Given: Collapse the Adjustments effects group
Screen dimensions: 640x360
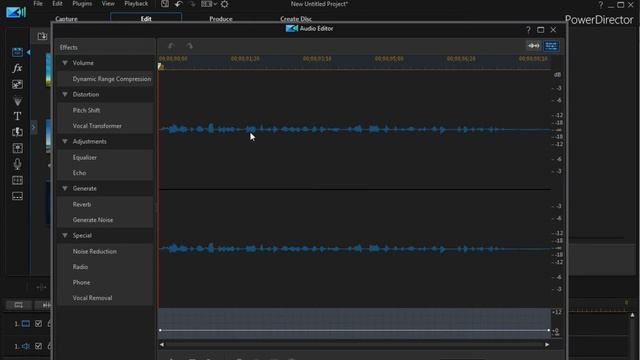Looking at the screenshot, I should coord(65,141).
